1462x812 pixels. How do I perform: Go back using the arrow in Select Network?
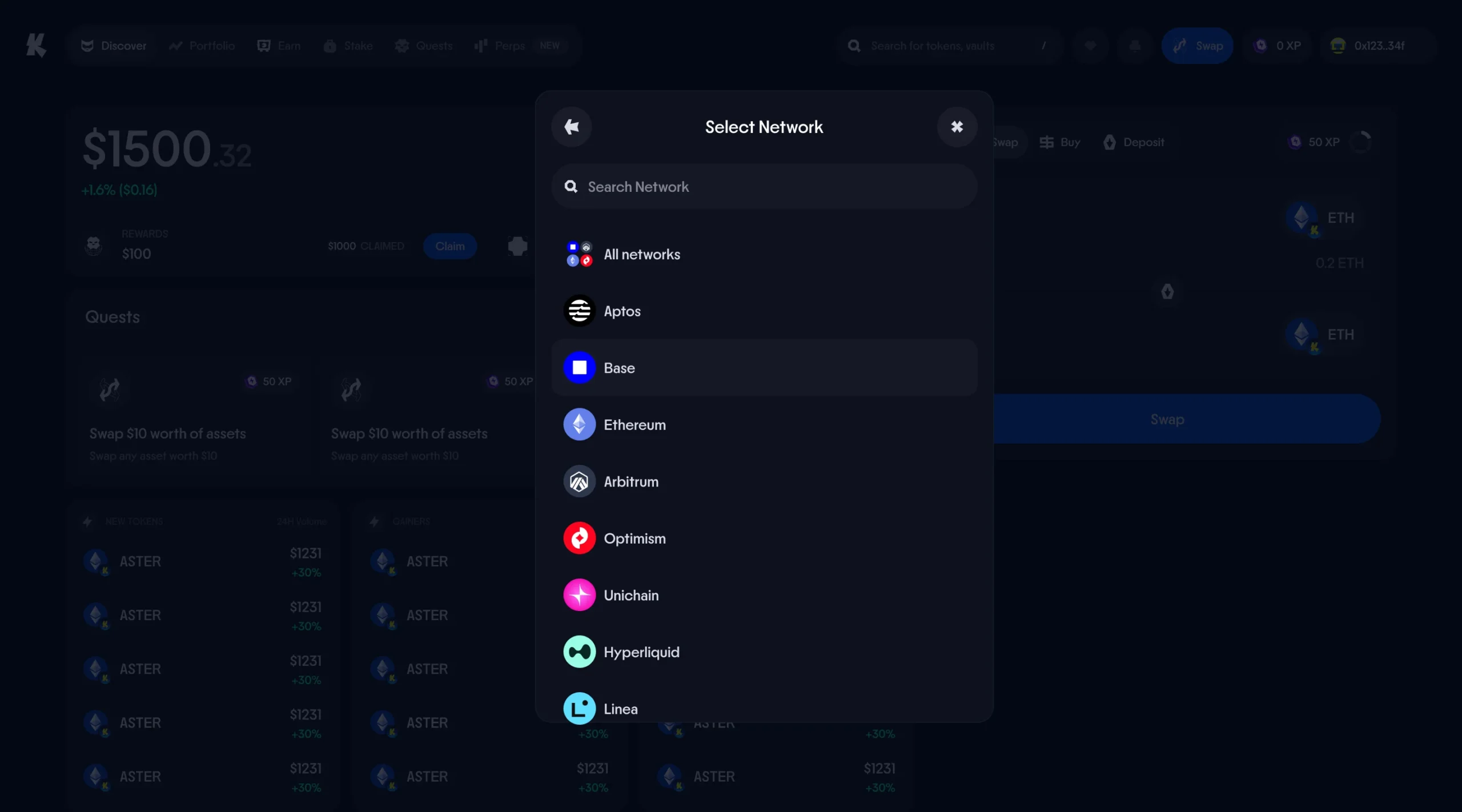[571, 127]
